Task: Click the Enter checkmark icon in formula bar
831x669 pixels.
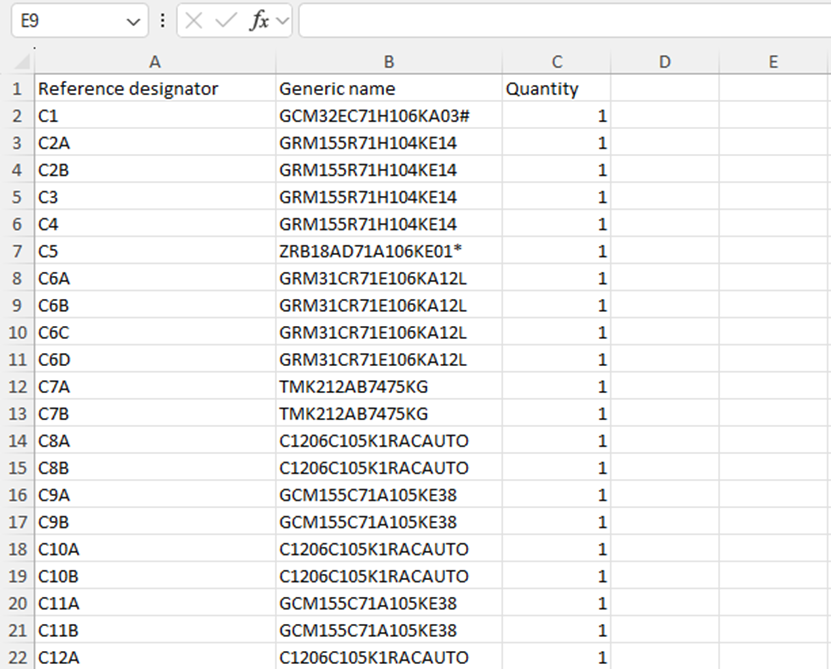Action: [225, 21]
